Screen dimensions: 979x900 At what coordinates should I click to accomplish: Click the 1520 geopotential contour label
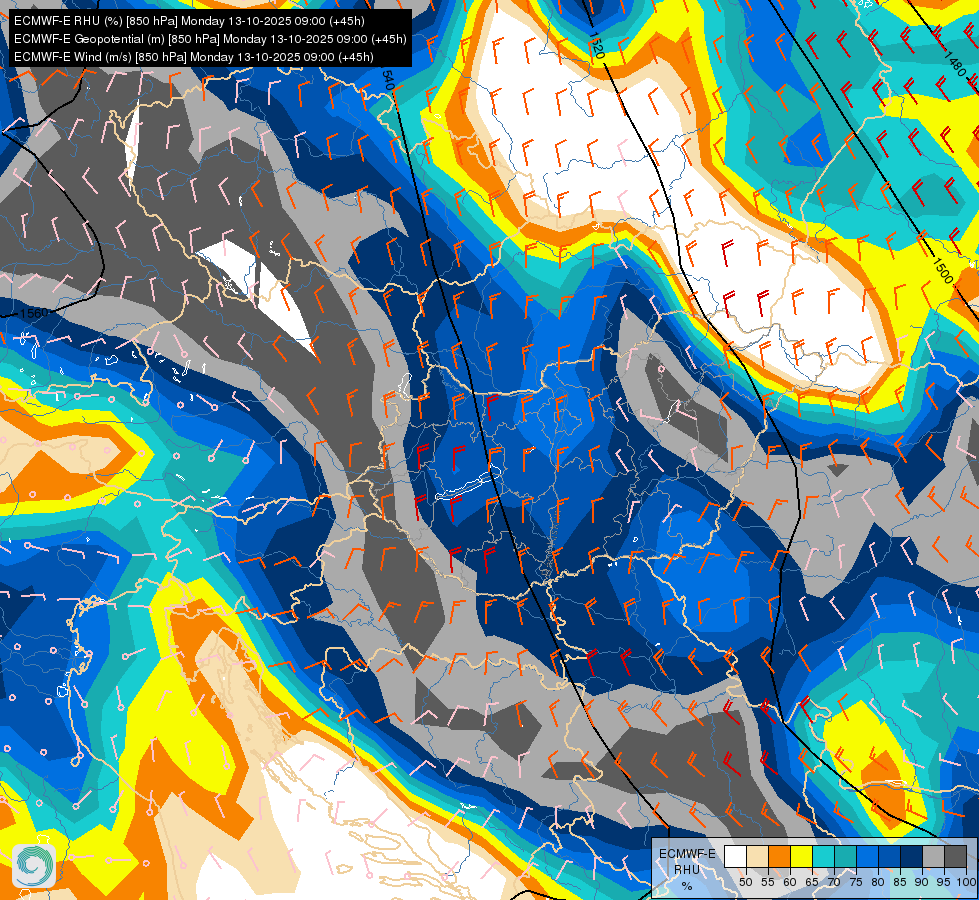[x=596, y=44]
